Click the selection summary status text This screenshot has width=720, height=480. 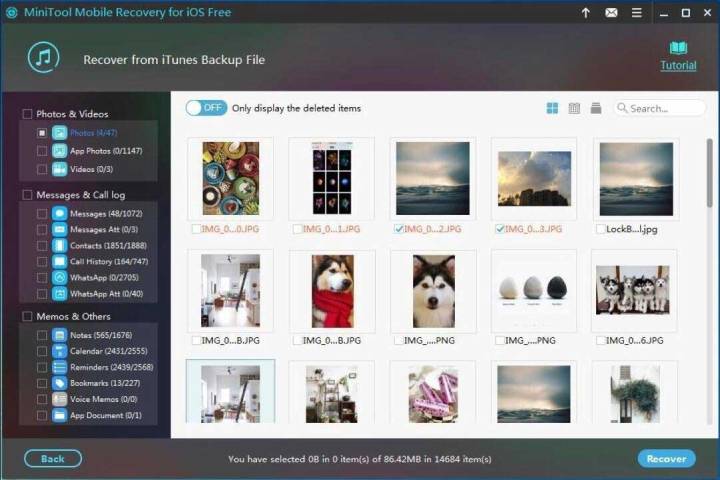[360, 459]
